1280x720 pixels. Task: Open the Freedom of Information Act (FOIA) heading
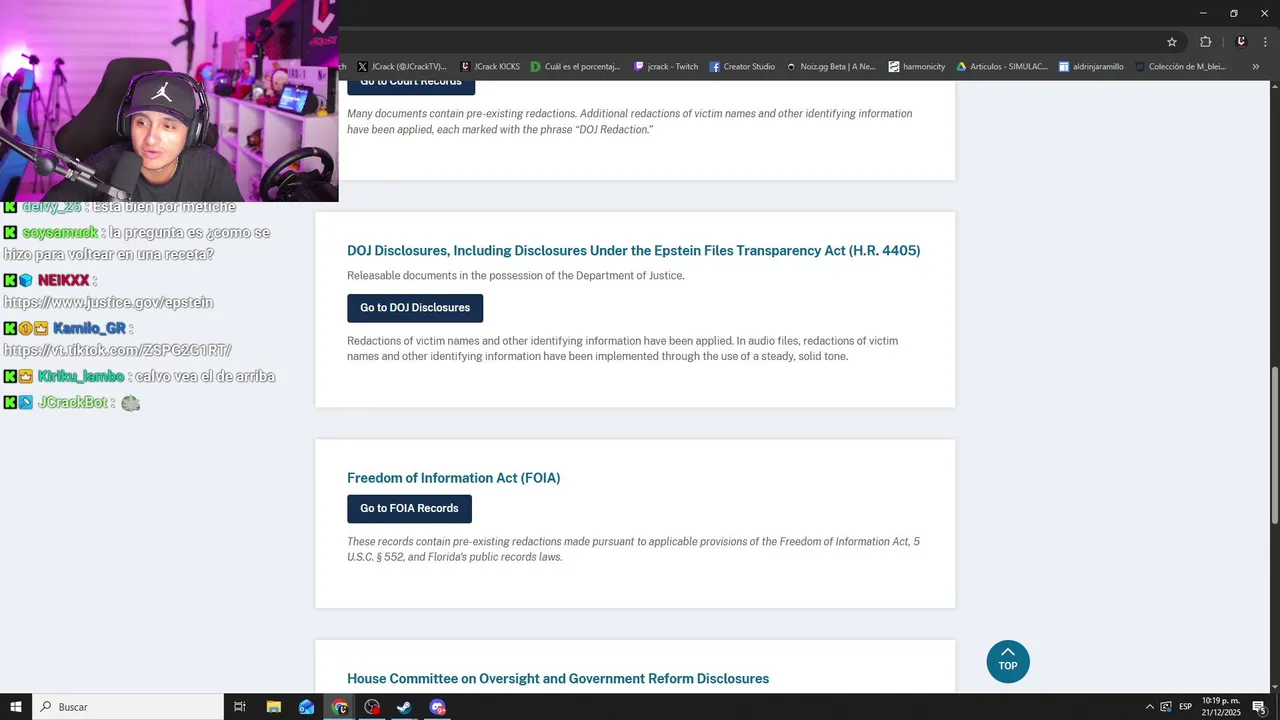point(454,478)
